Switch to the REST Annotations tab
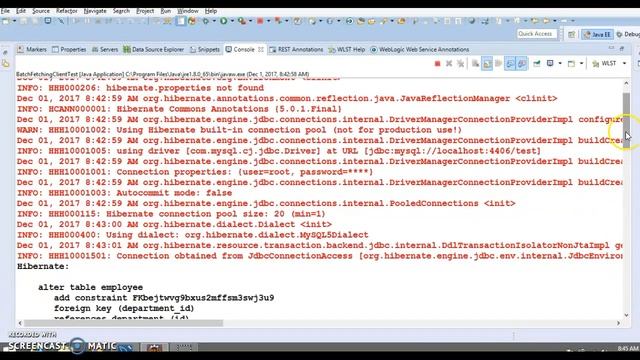The height and width of the screenshot is (360, 640). tap(296, 49)
